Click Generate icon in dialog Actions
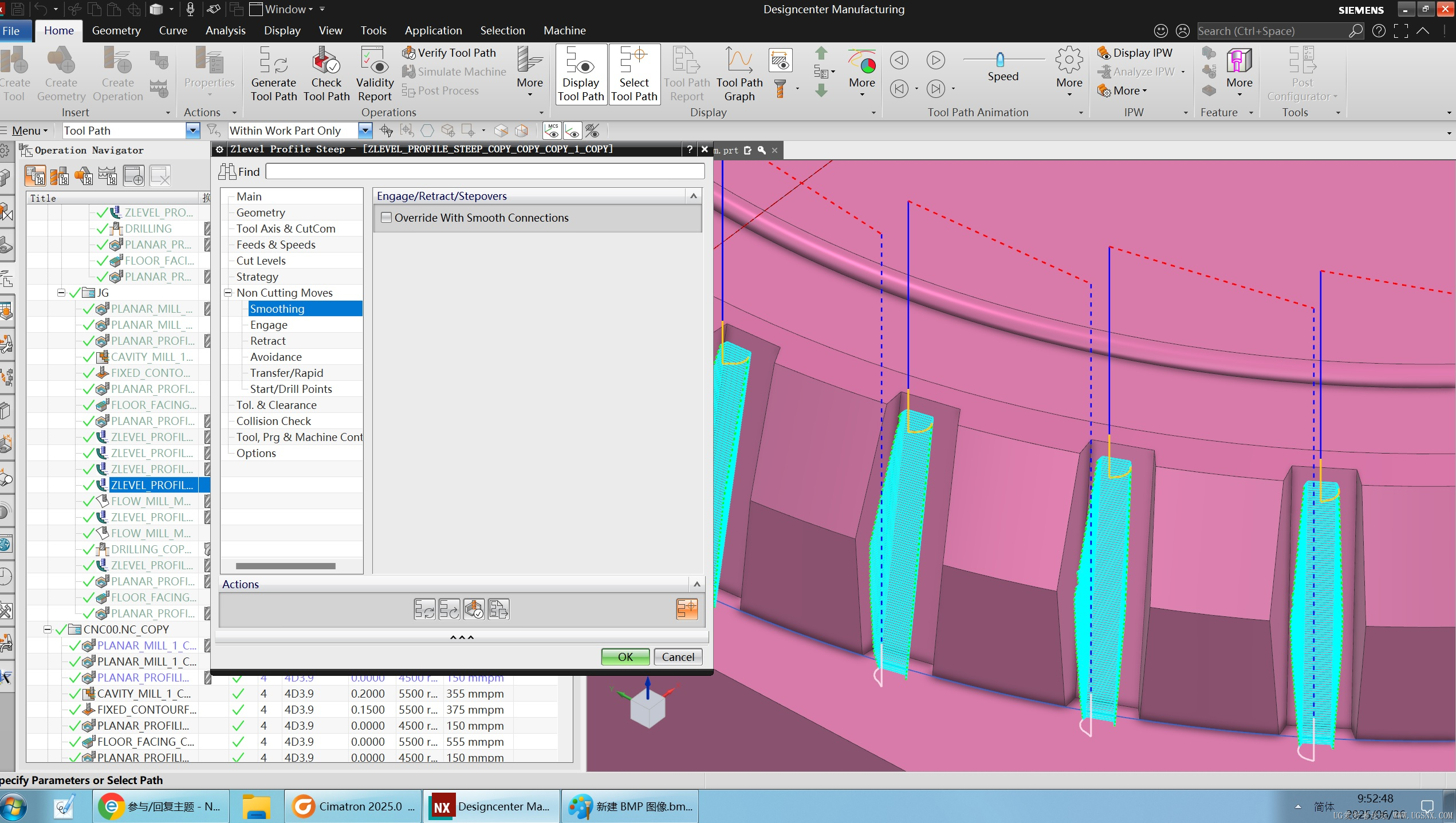The height and width of the screenshot is (823, 1456). point(424,609)
